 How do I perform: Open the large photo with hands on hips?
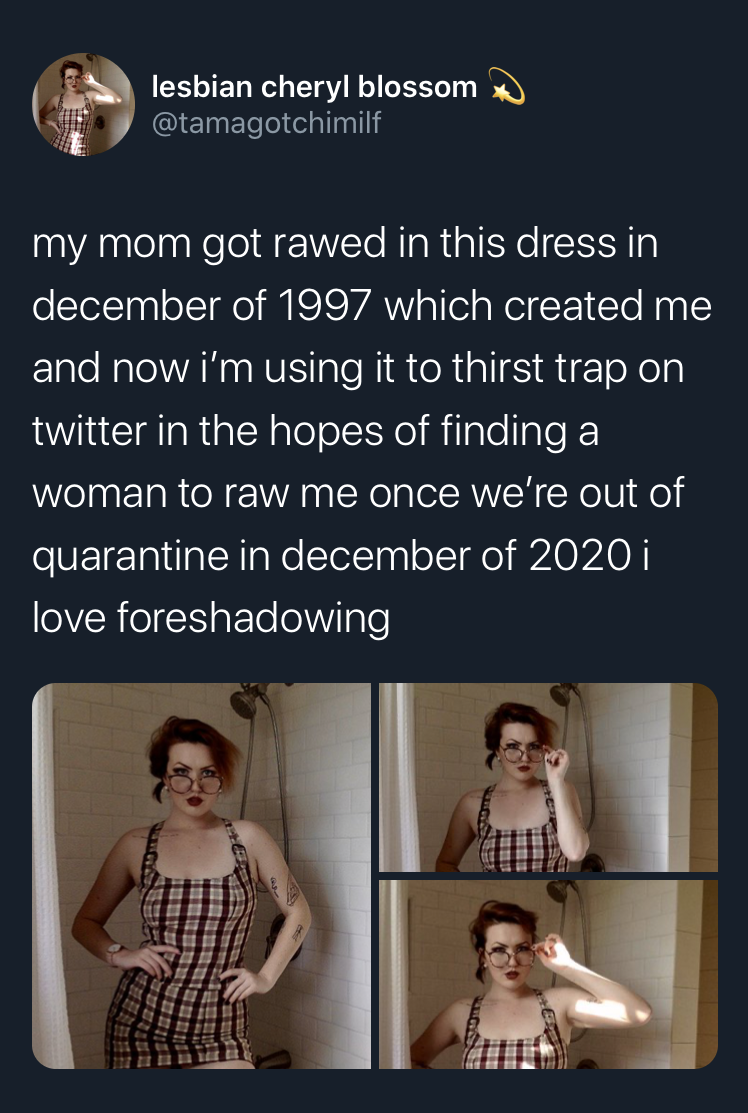[201, 876]
